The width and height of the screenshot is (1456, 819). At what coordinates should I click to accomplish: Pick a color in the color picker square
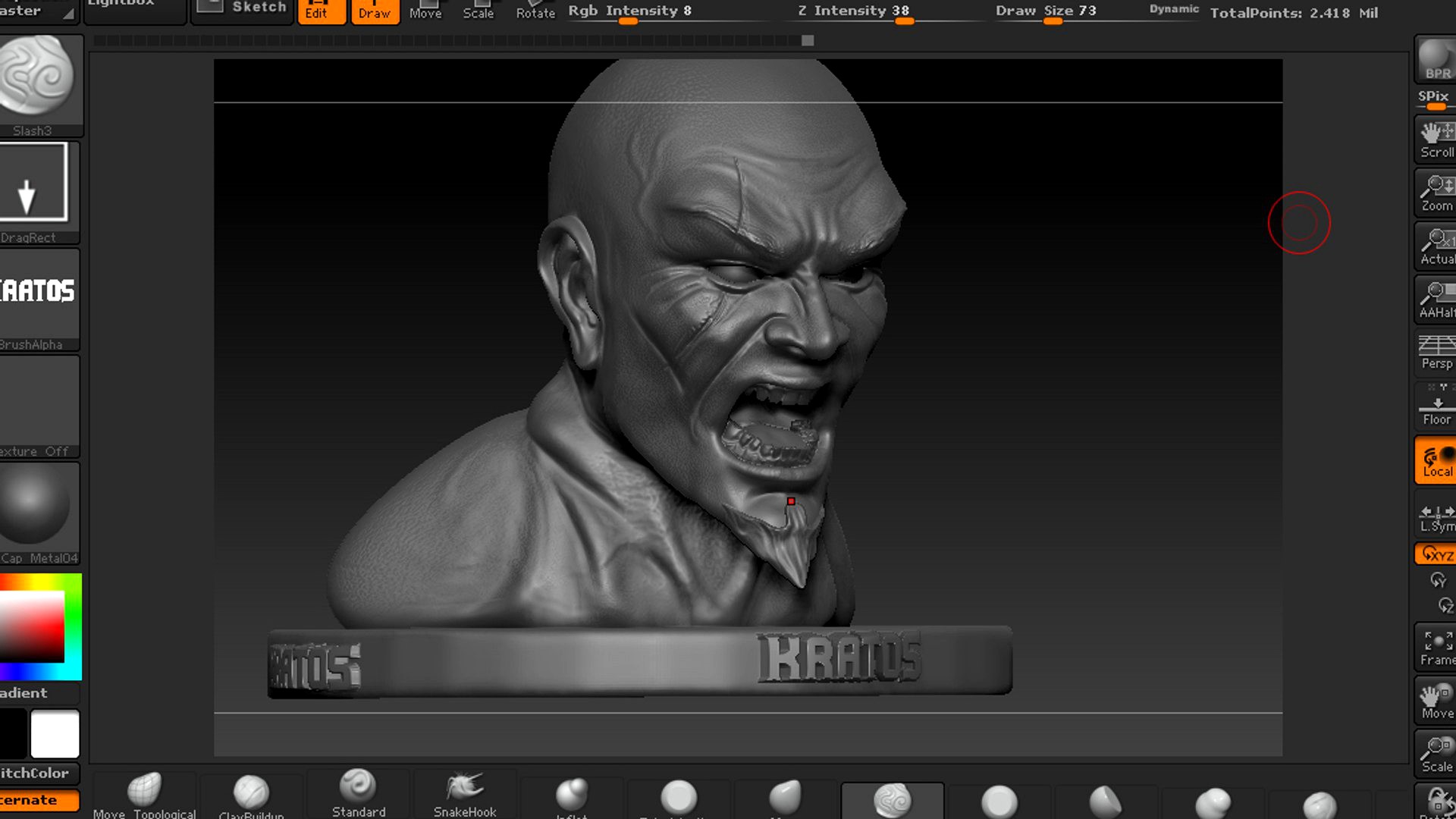point(32,627)
